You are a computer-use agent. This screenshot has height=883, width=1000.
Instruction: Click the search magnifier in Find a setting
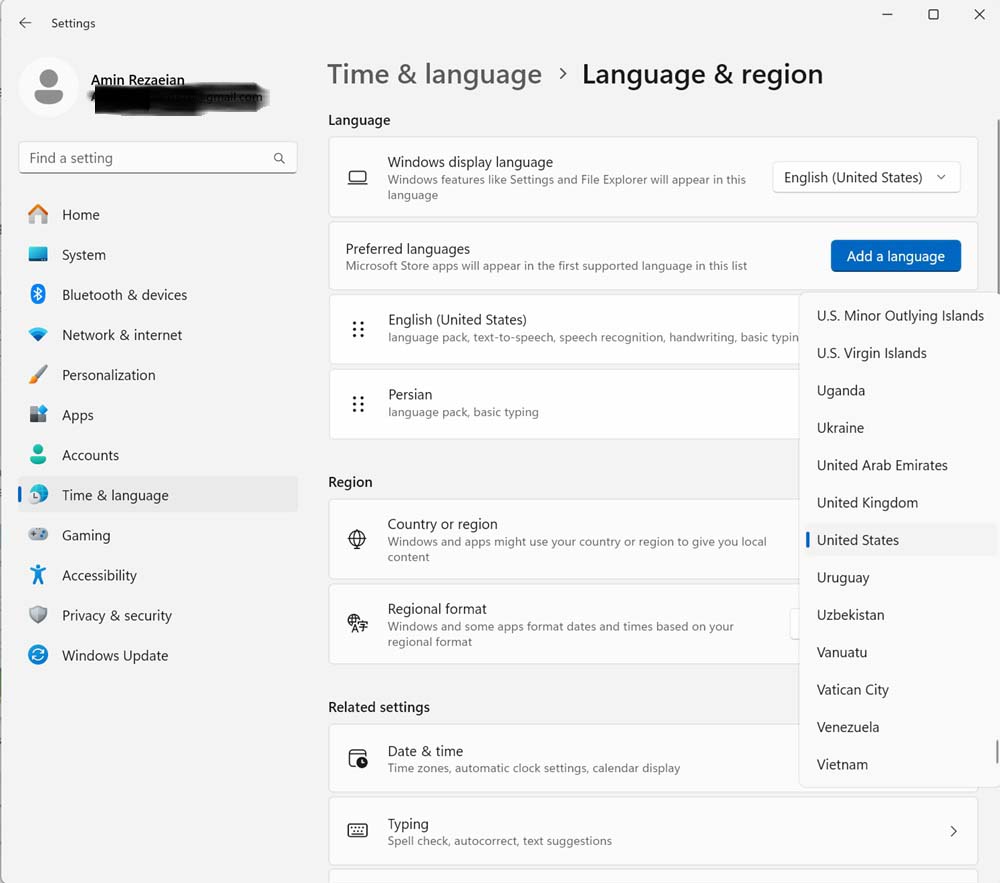[279, 158]
